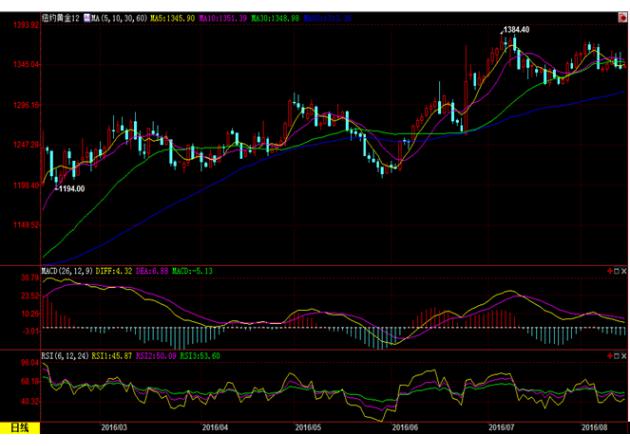Click the diamond settings icon in MACD panel
This screenshot has height=446, width=630.
tap(616, 271)
